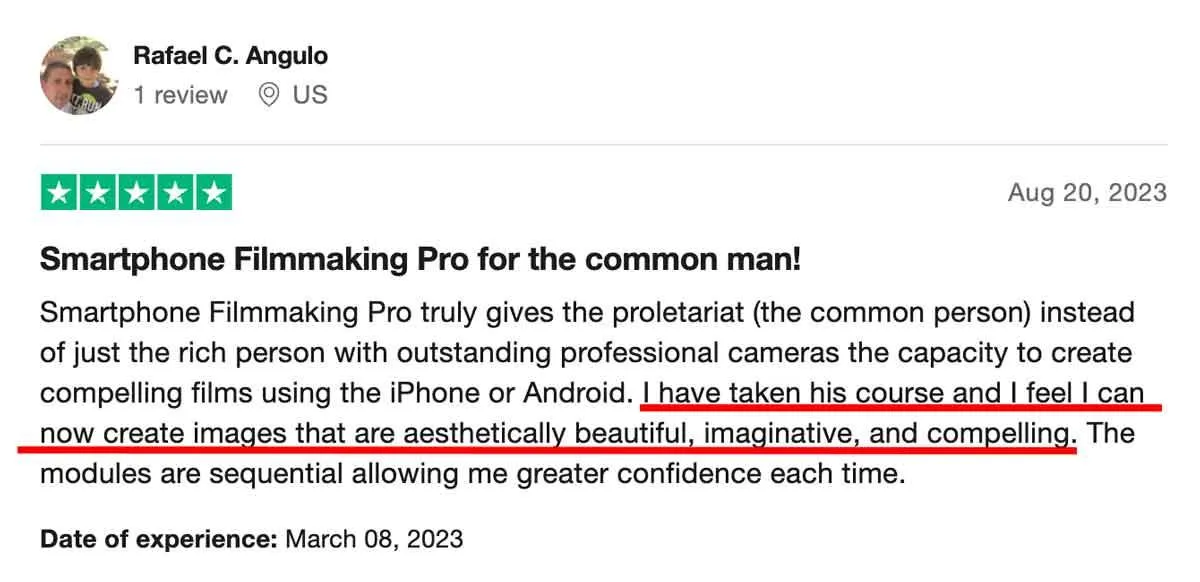
Task: Click the "1 review" count text
Action: coord(180,95)
